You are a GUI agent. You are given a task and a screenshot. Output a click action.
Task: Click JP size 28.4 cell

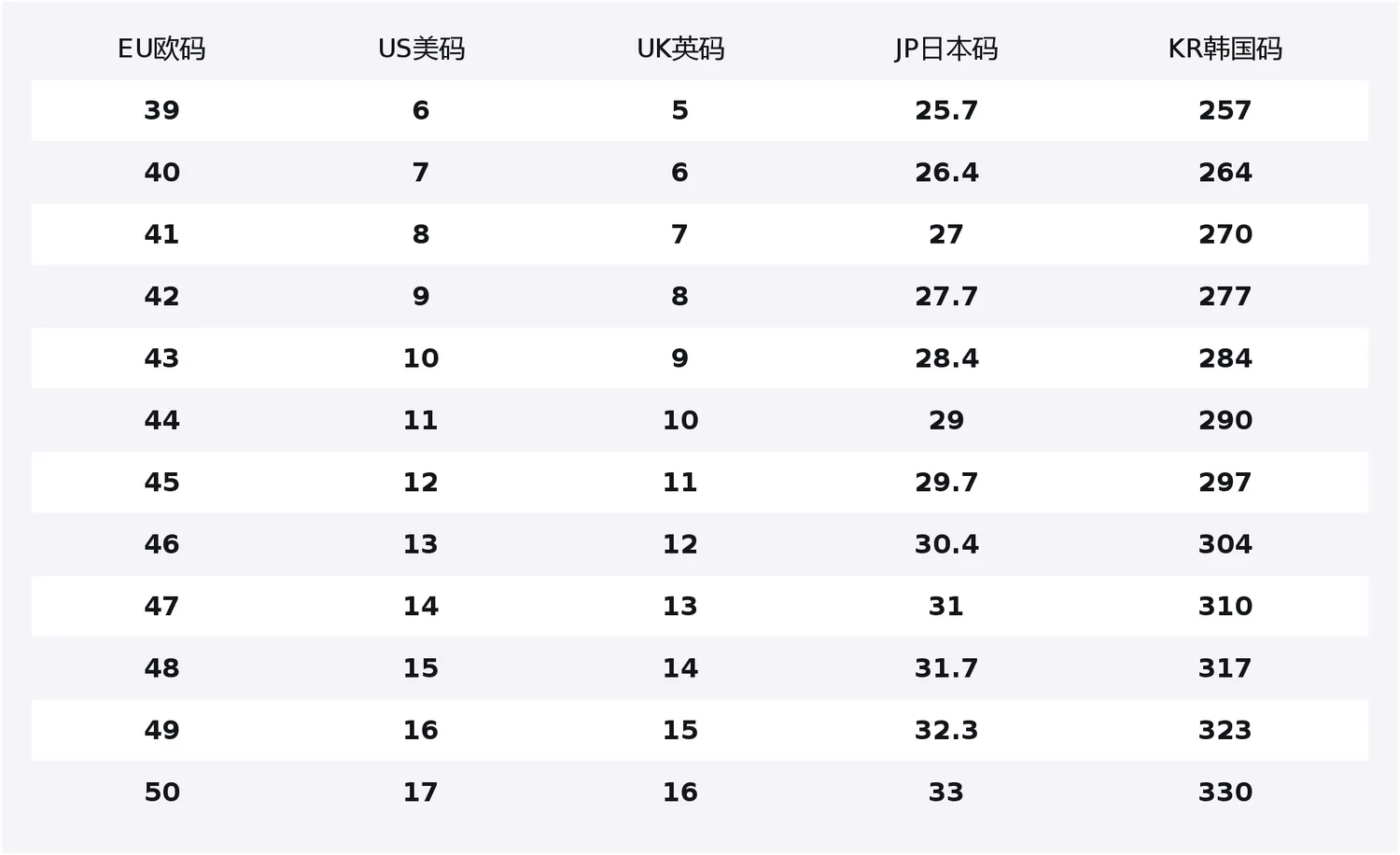(x=946, y=357)
